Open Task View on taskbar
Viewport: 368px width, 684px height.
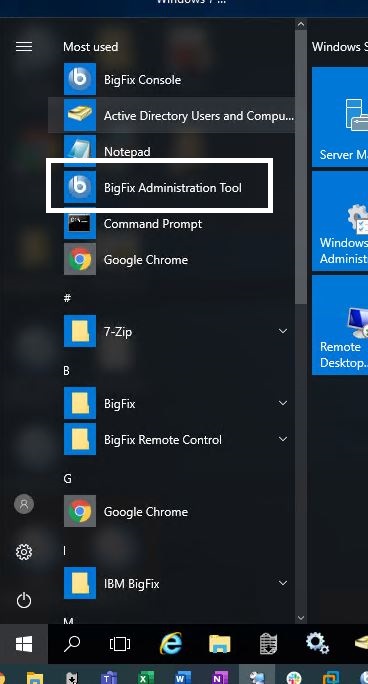coord(120,644)
